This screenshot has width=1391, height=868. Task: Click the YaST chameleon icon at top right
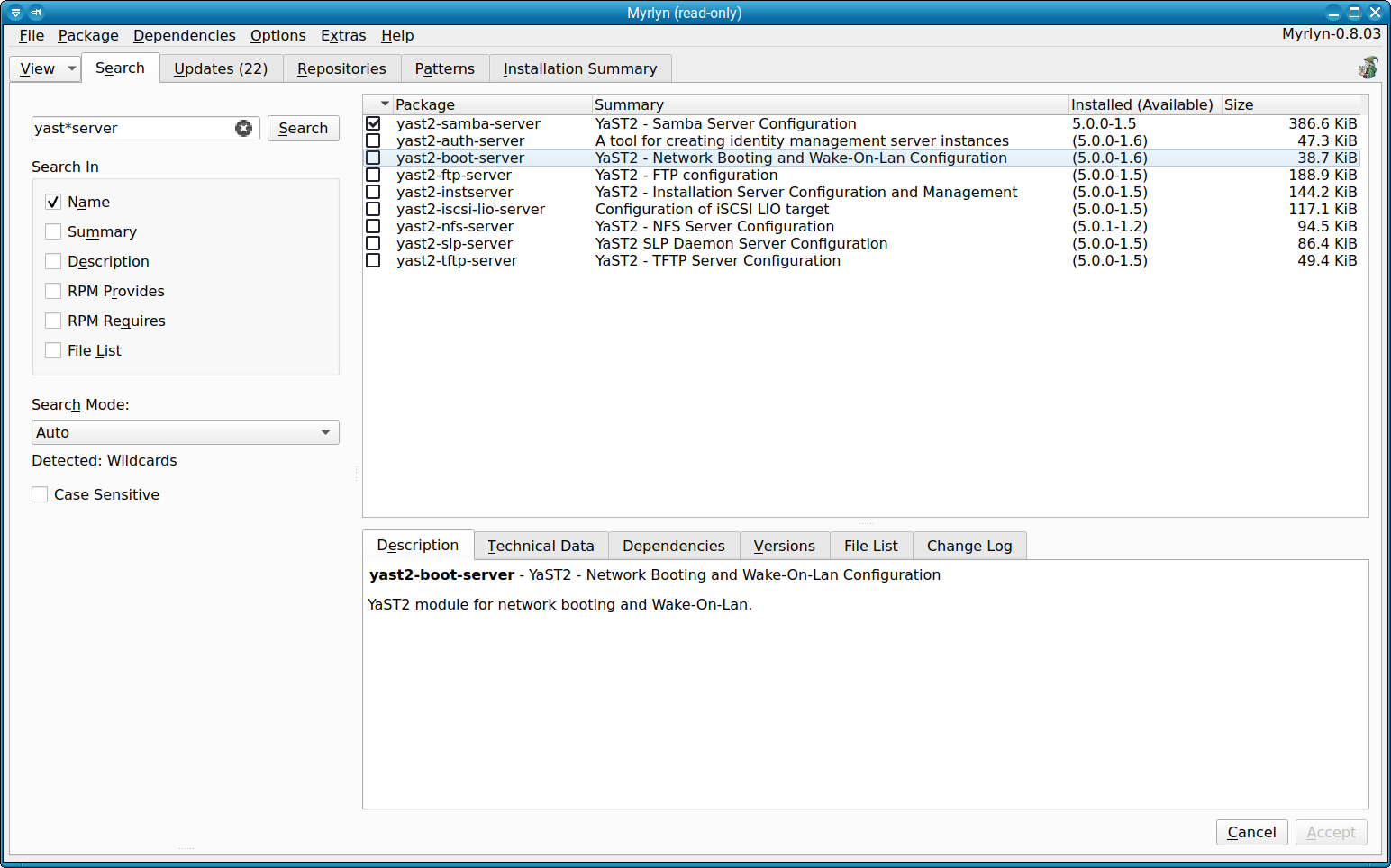tap(1368, 68)
